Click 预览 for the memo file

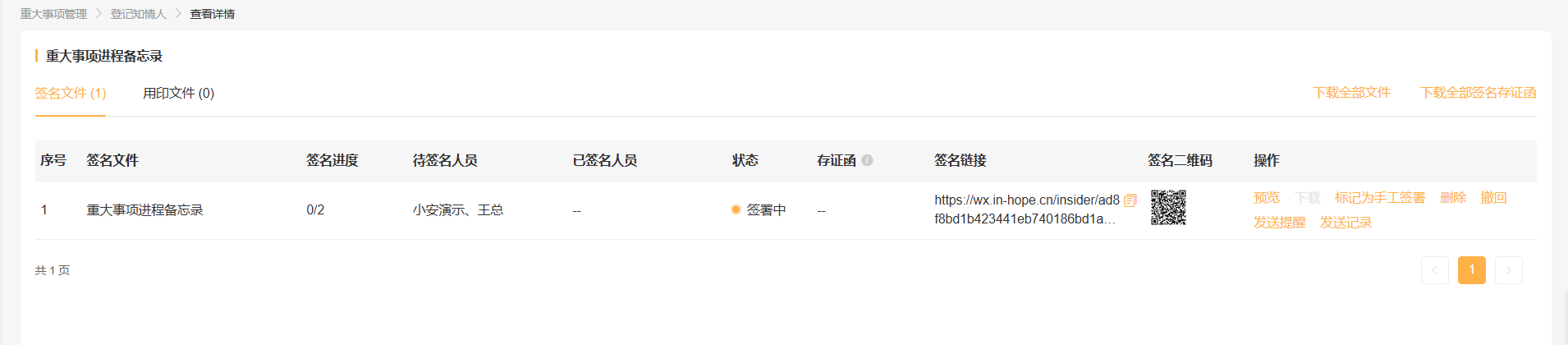tap(1267, 198)
